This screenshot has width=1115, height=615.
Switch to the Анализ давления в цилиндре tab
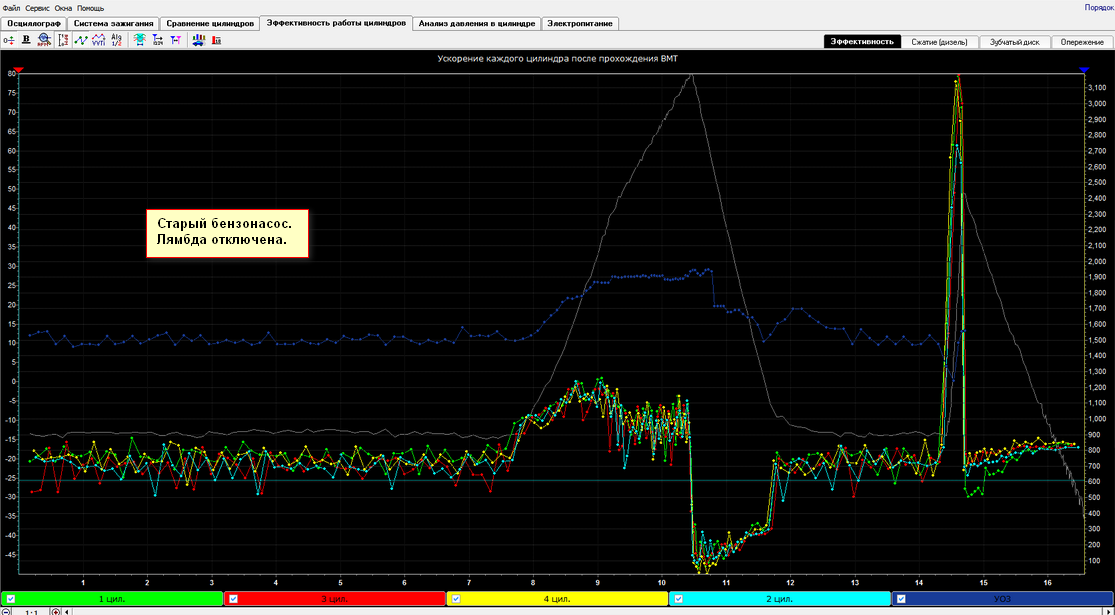pos(477,23)
